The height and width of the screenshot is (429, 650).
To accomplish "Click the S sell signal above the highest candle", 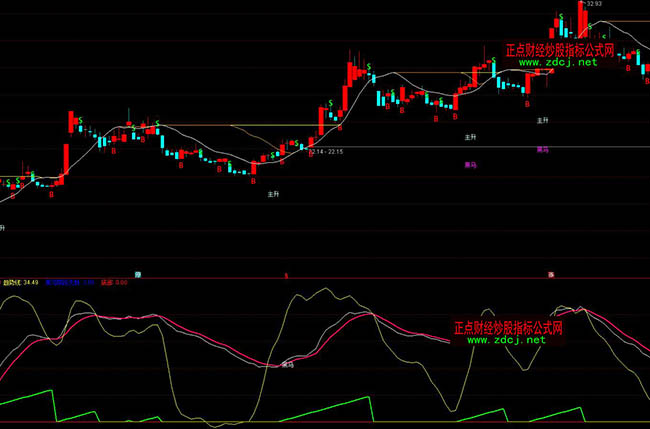I will (562, 17).
